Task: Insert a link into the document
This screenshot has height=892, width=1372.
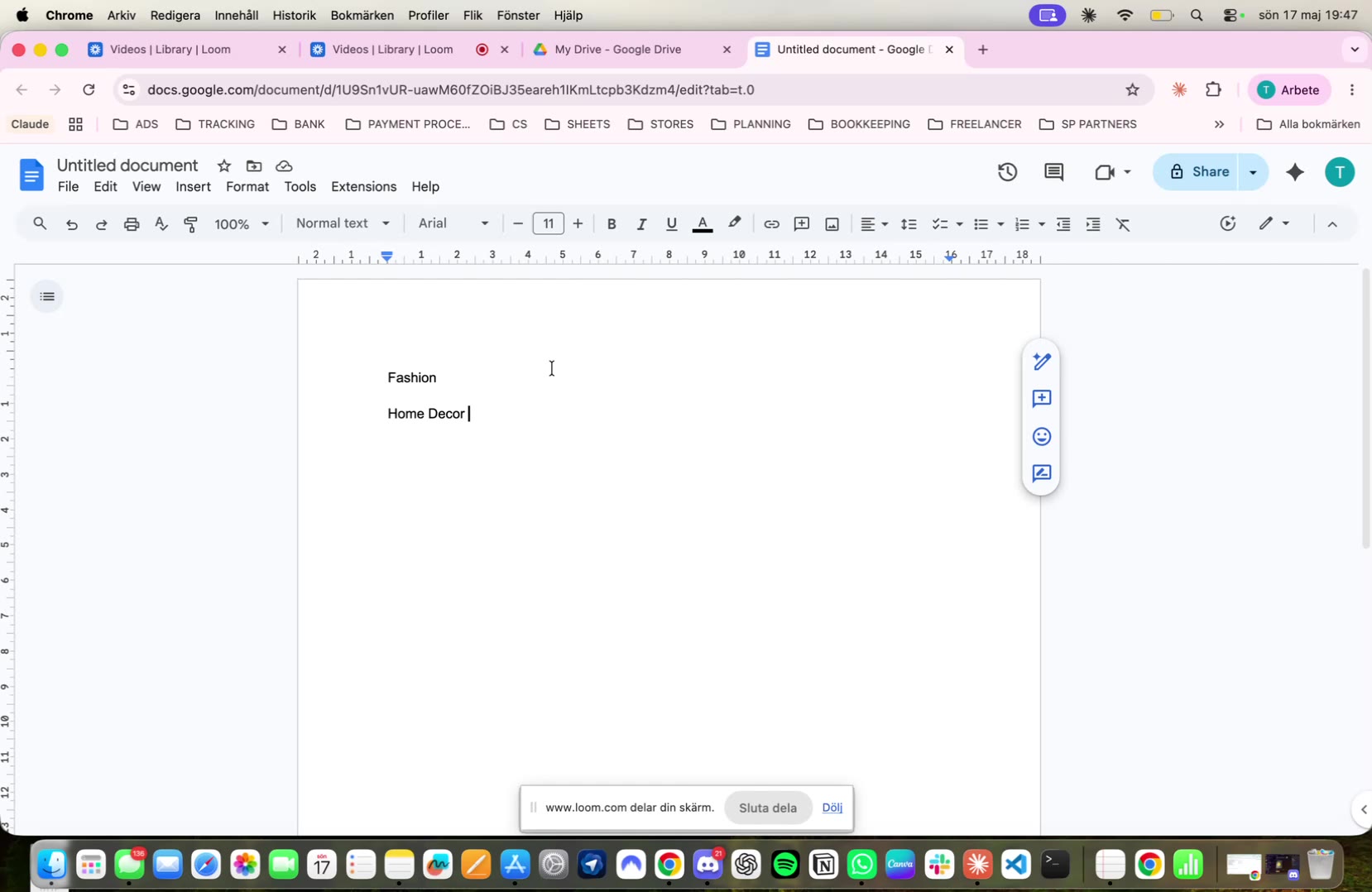Action: click(x=771, y=224)
